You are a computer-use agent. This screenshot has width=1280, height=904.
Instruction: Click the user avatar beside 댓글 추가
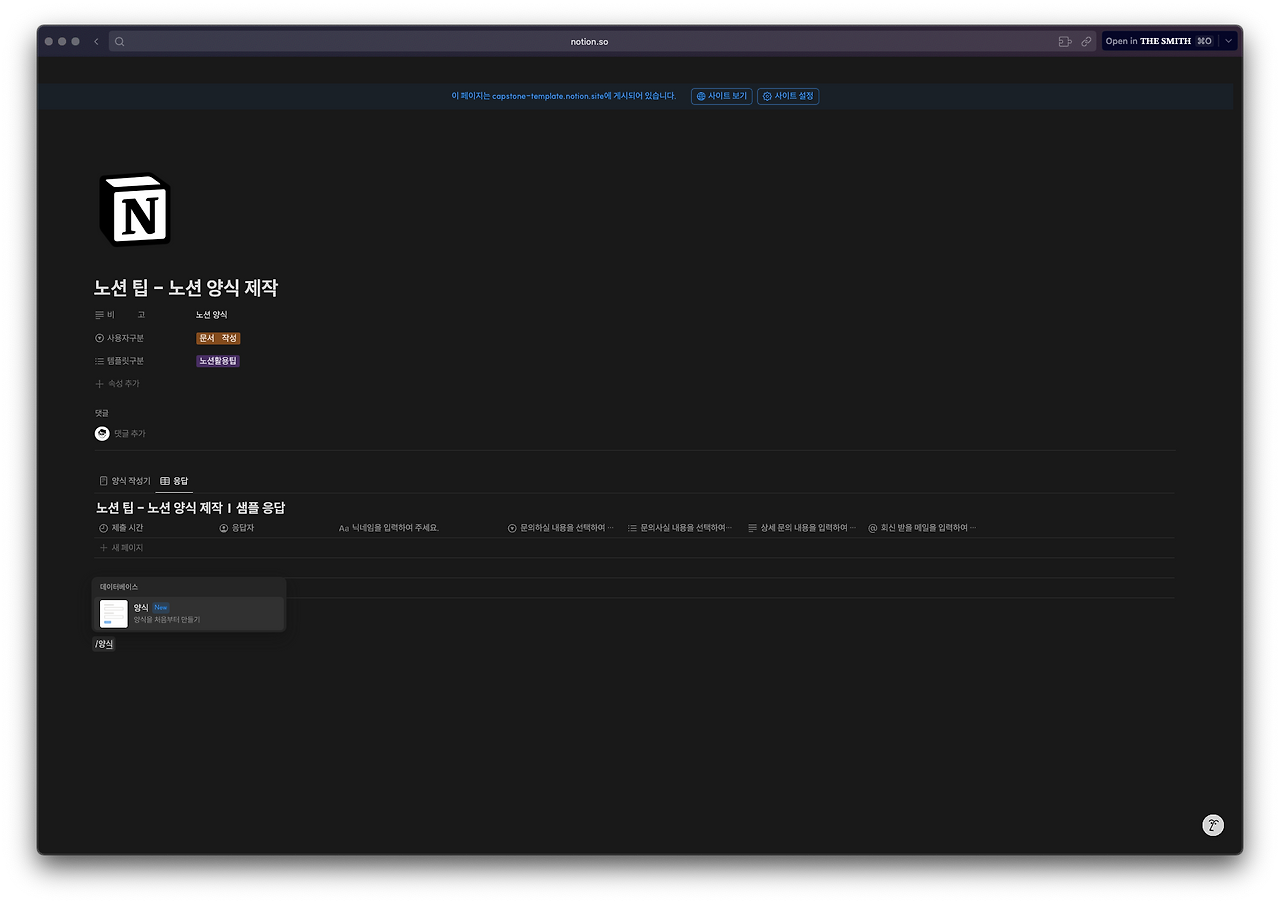pos(102,433)
